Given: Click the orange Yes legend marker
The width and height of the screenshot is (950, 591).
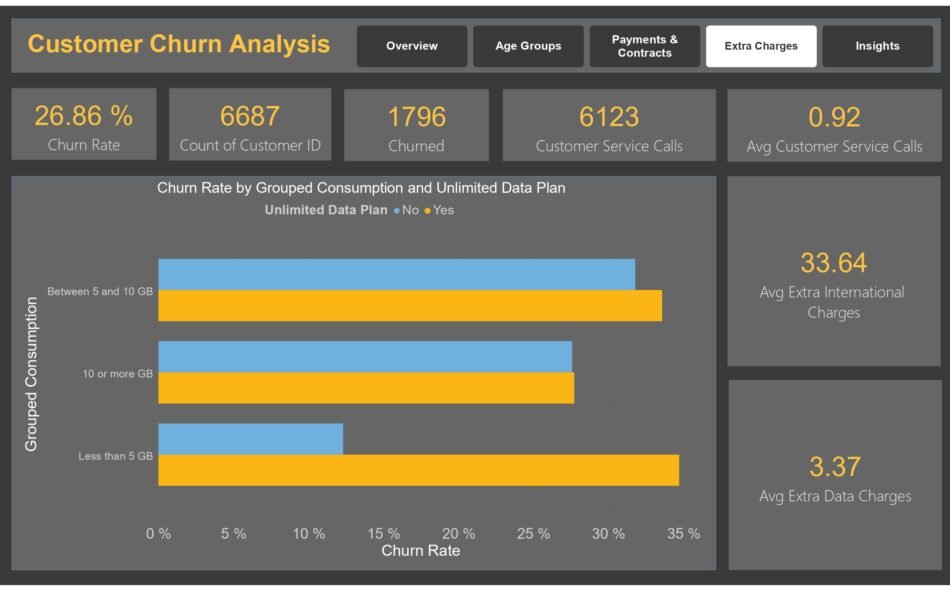Looking at the screenshot, I should 428,211.
